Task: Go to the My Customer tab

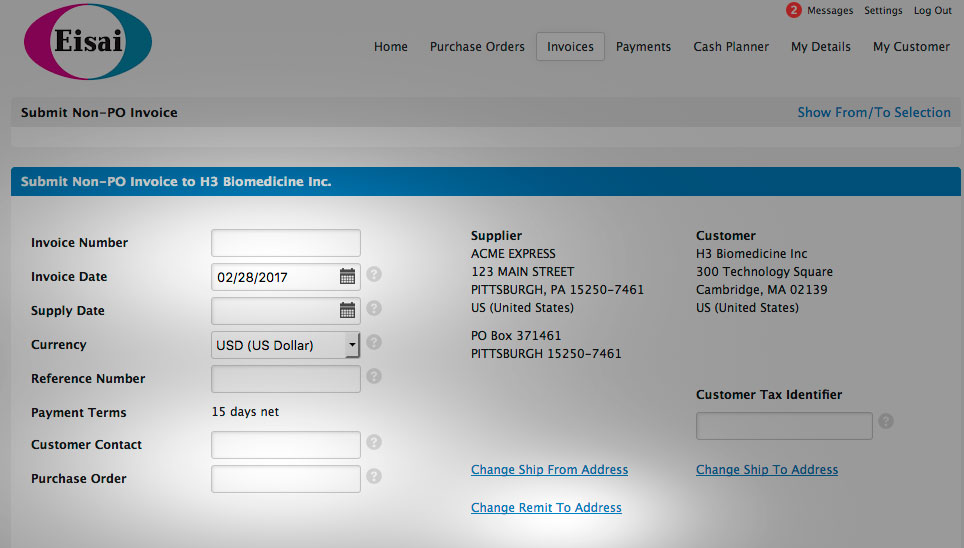Action: 911,47
